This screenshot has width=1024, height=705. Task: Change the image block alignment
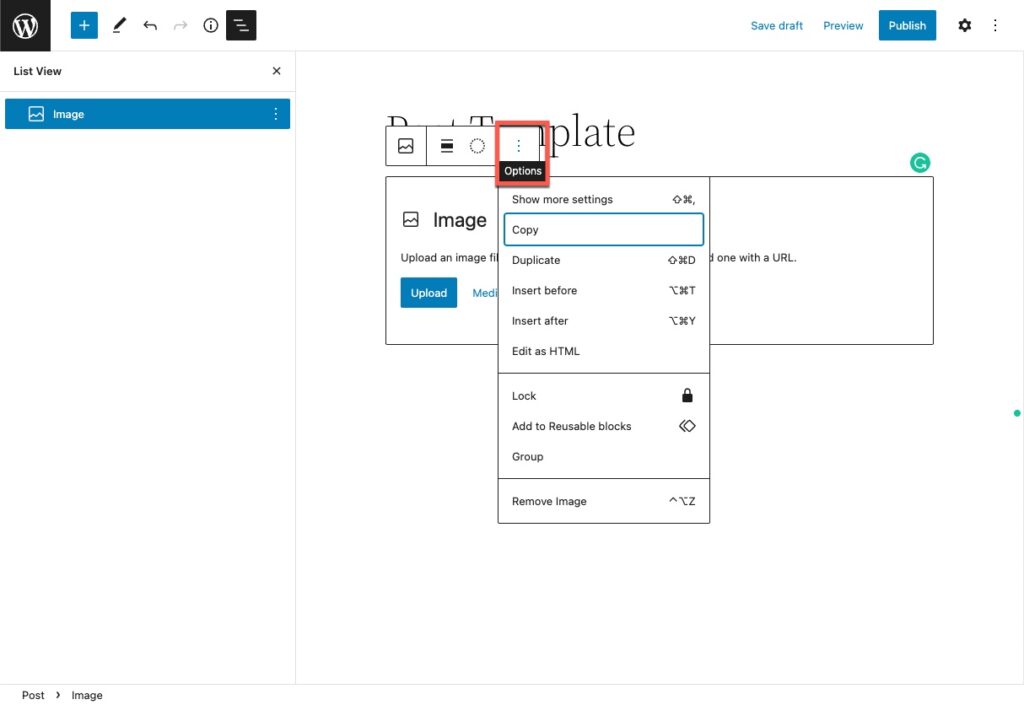click(x=447, y=146)
